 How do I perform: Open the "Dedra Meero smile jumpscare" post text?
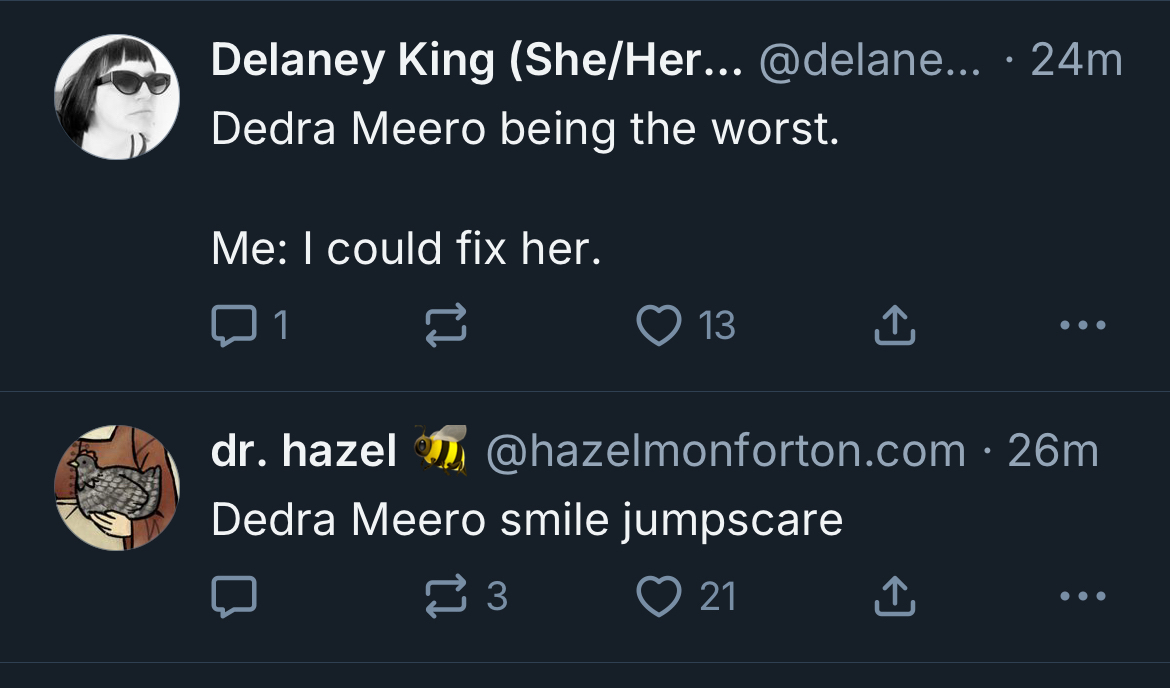point(527,520)
